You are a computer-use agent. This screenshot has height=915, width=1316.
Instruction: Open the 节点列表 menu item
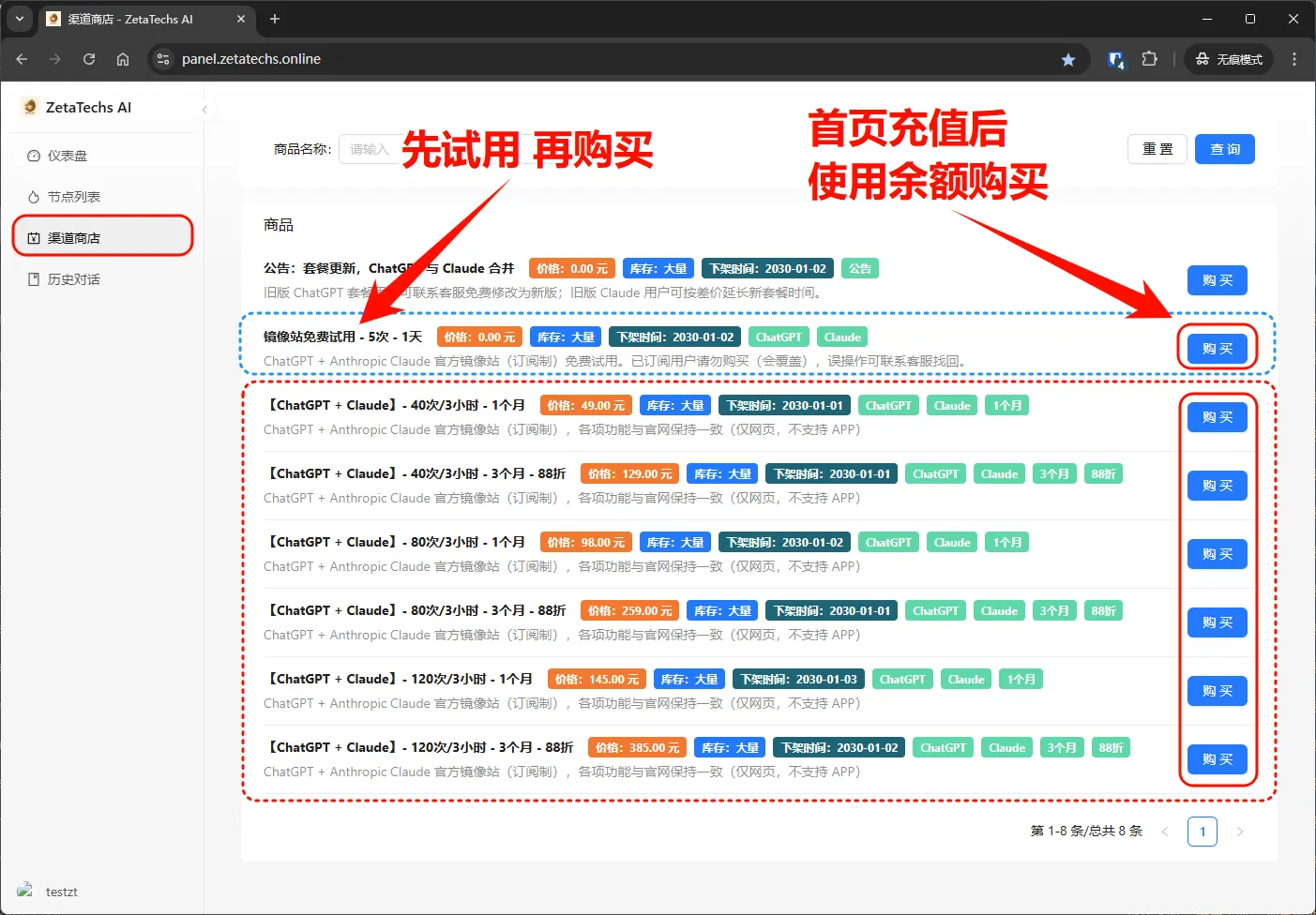pyautogui.click(x=102, y=197)
